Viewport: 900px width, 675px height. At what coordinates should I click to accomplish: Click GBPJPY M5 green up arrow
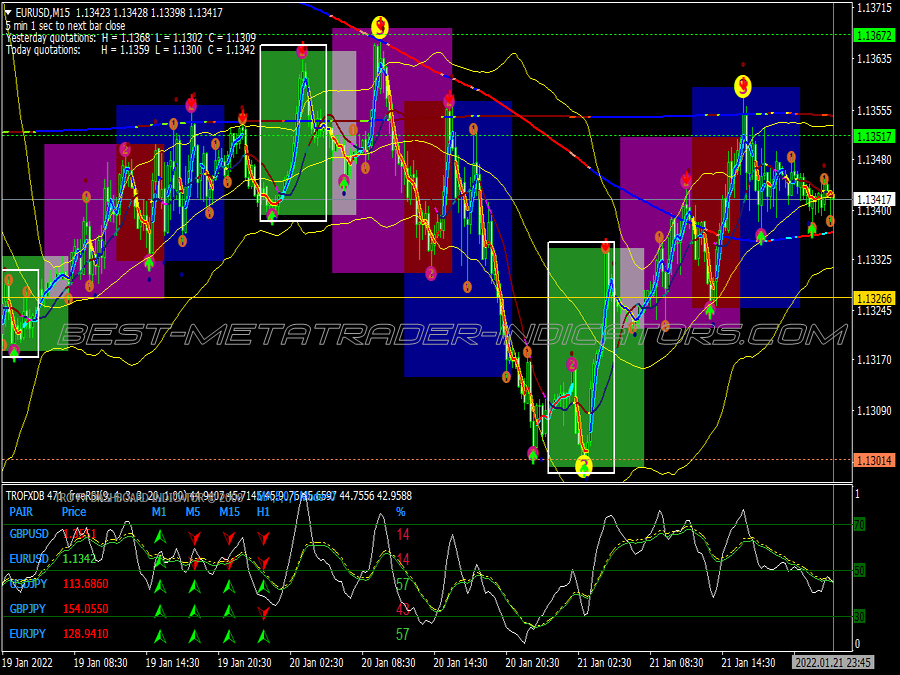(195, 611)
